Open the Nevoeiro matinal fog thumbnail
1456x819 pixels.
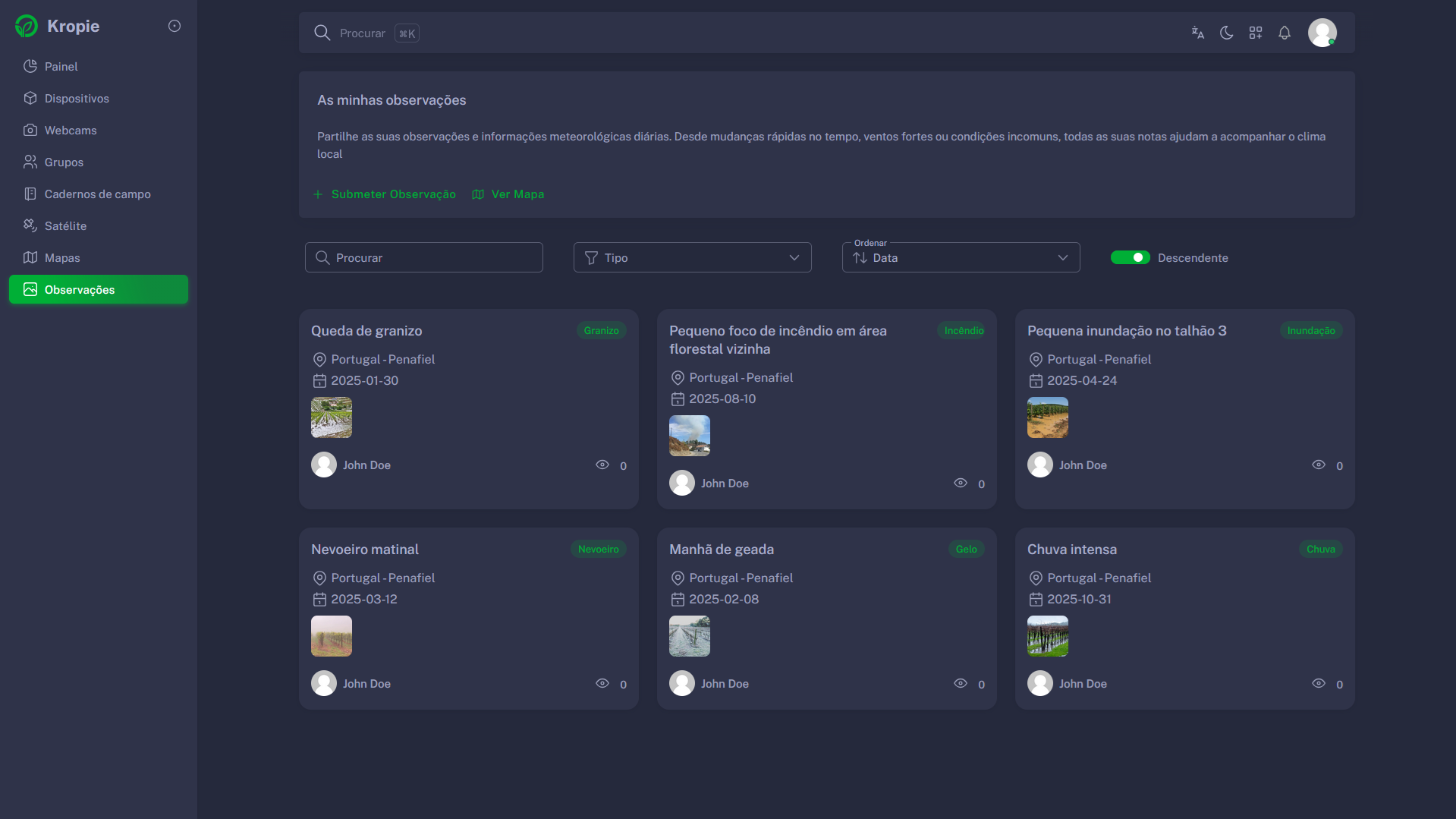332,635
